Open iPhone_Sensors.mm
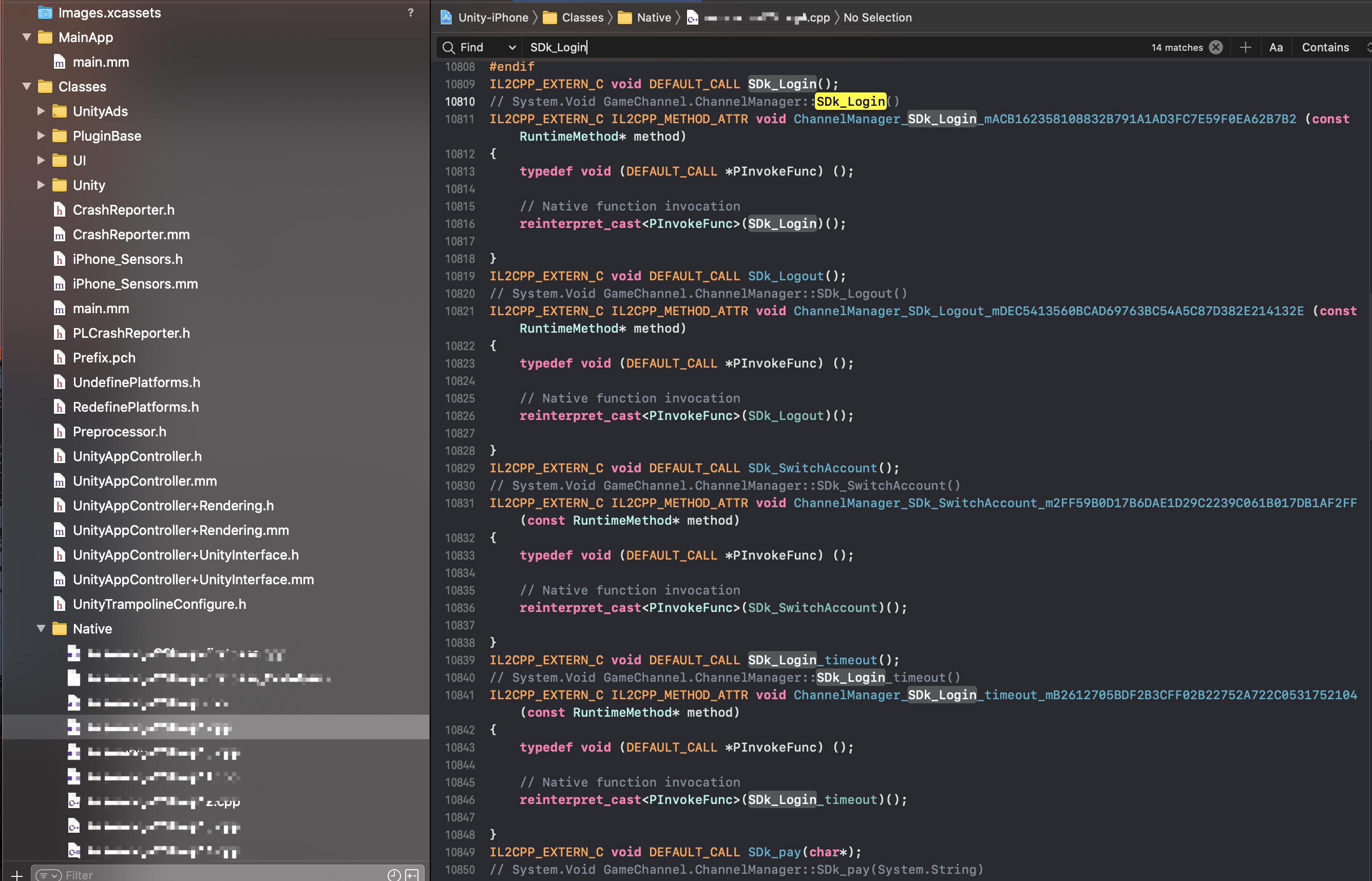1372x881 pixels. [135, 284]
